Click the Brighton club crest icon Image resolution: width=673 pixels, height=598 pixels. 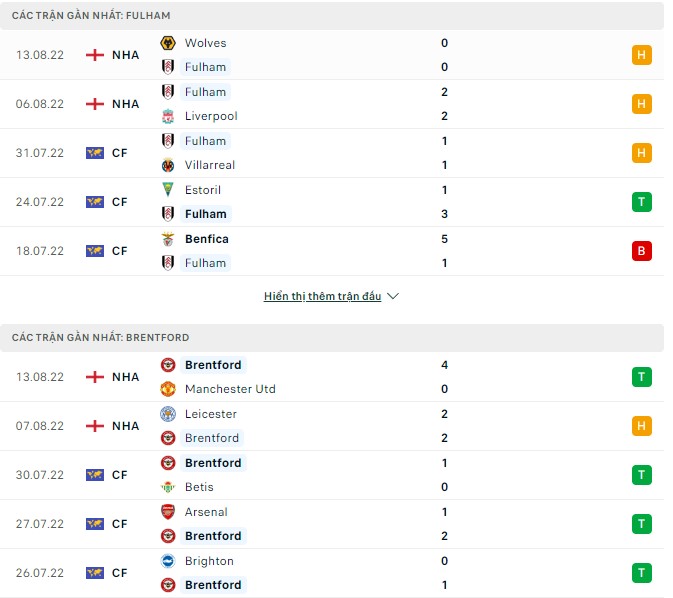point(167,561)
